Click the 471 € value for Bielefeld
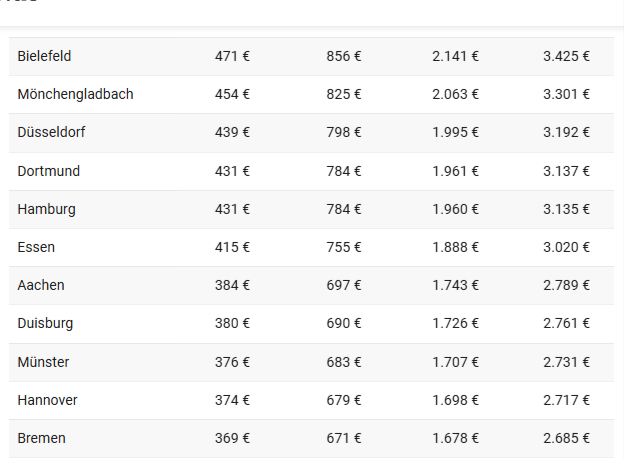Viewport: 624px width, 460px height. click(x=232, y=56)
